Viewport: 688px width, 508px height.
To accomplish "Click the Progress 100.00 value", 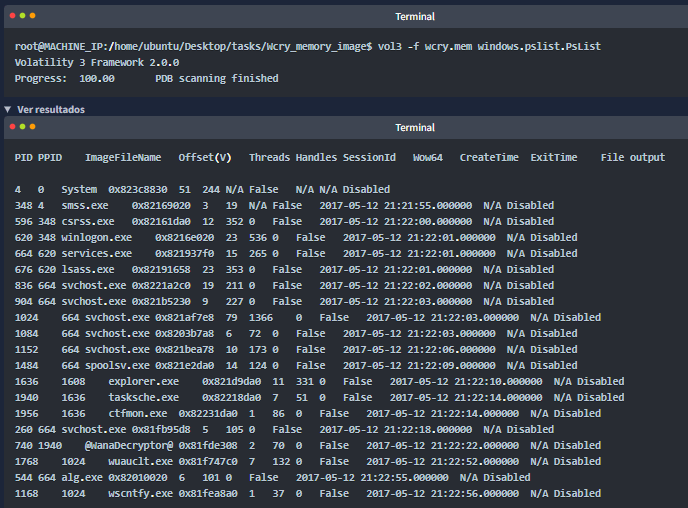I will 97,79.
